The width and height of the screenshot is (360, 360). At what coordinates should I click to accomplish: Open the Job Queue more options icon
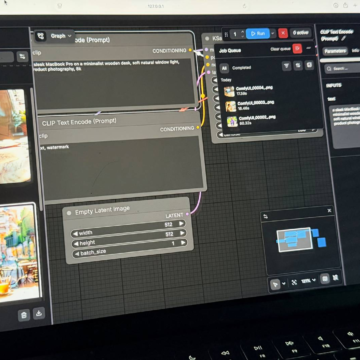[308, 48]
